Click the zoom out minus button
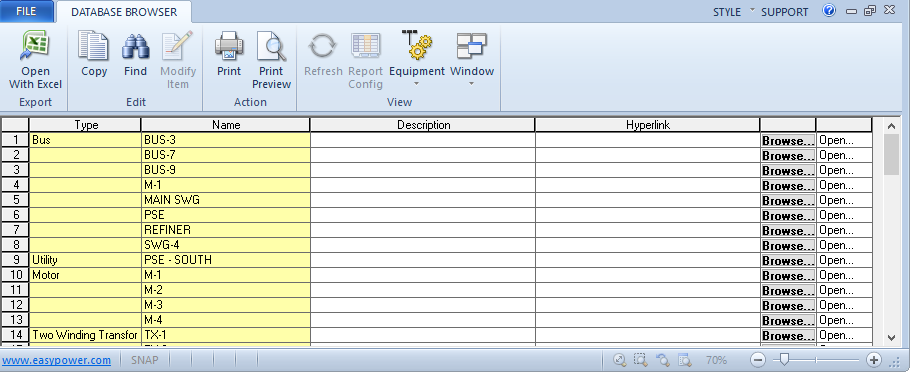 pos(757,360)
